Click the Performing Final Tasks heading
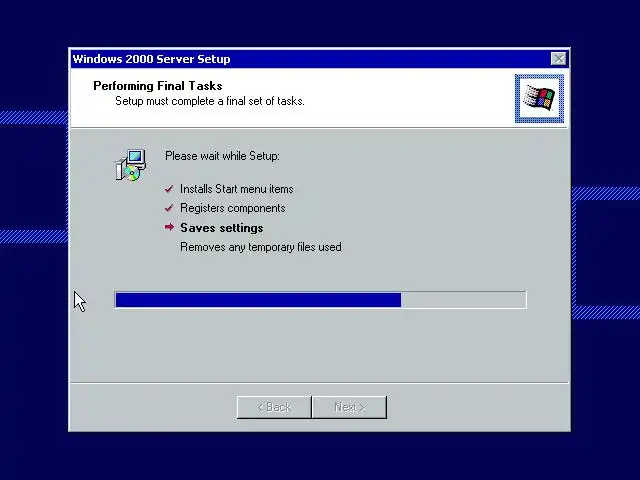Image resolution: width=640 pixels, height=480 pixels. pyautogui.click(x=158, y=86)
